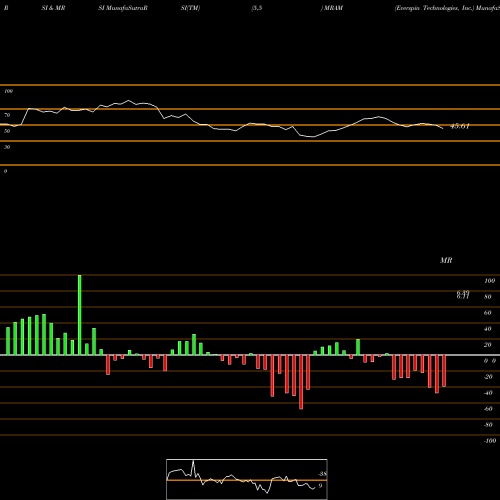
Task: Click the '(5,5' parameter text in header
Action: [x=257, y=8]
